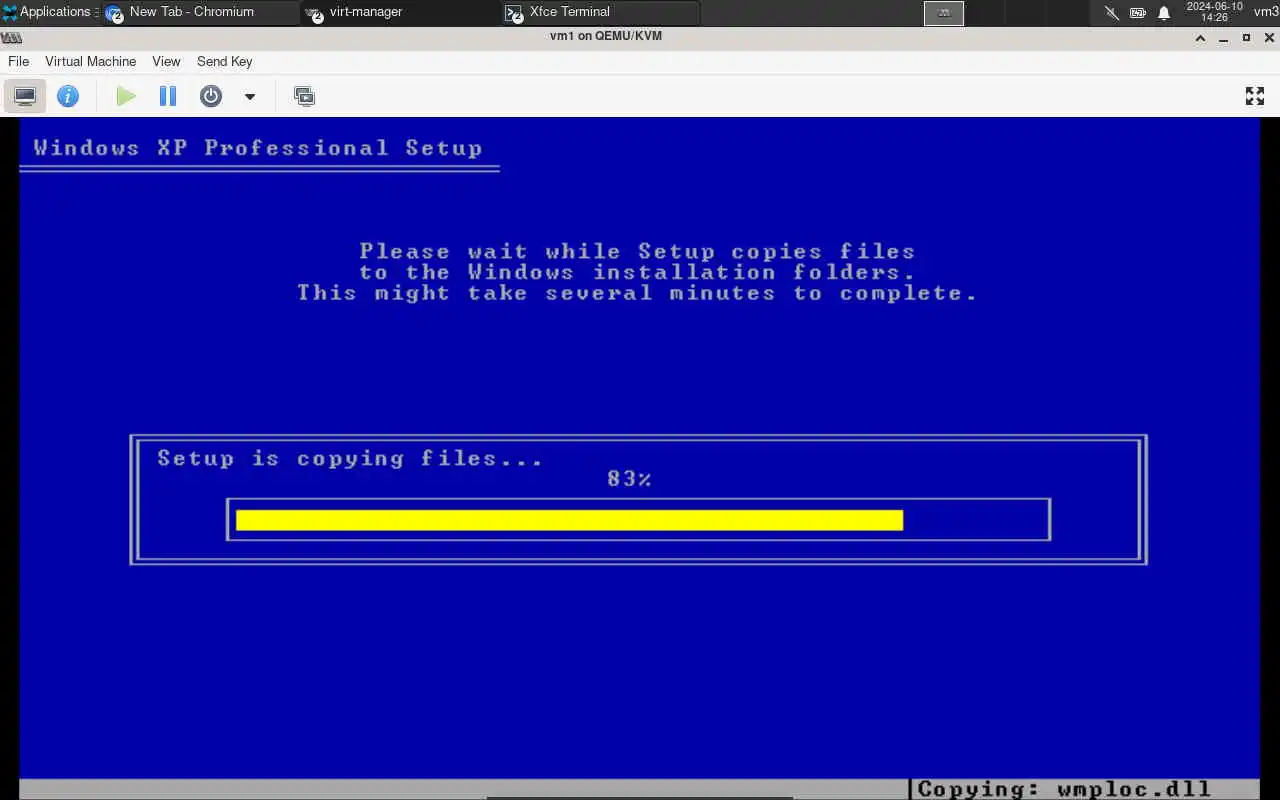The width and height of the screenshot is (1280, 800).
Task: Click the yellow file copy progress bar
Action: click(569, 520)
